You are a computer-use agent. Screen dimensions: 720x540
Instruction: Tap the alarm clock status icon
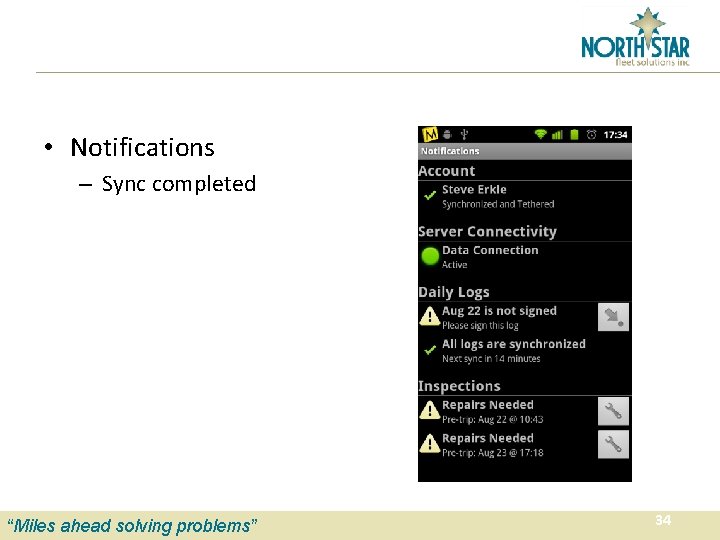(591, 135)
